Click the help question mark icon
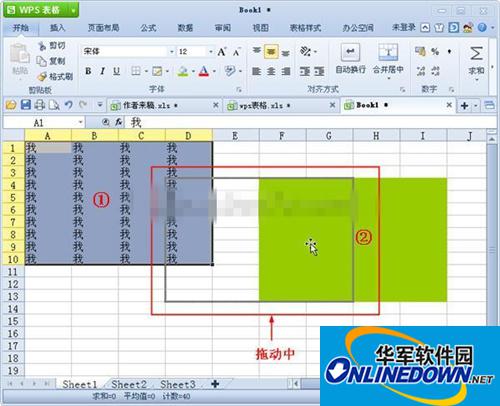Image resolution: width=500 pixels, height=406 pixels. [482, 28]
